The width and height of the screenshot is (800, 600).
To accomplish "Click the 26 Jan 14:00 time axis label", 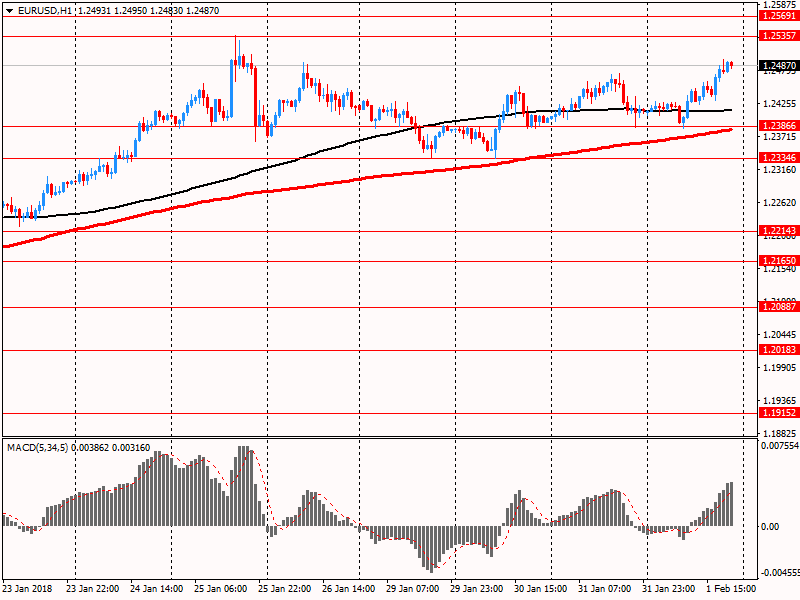I will (348, 589).
